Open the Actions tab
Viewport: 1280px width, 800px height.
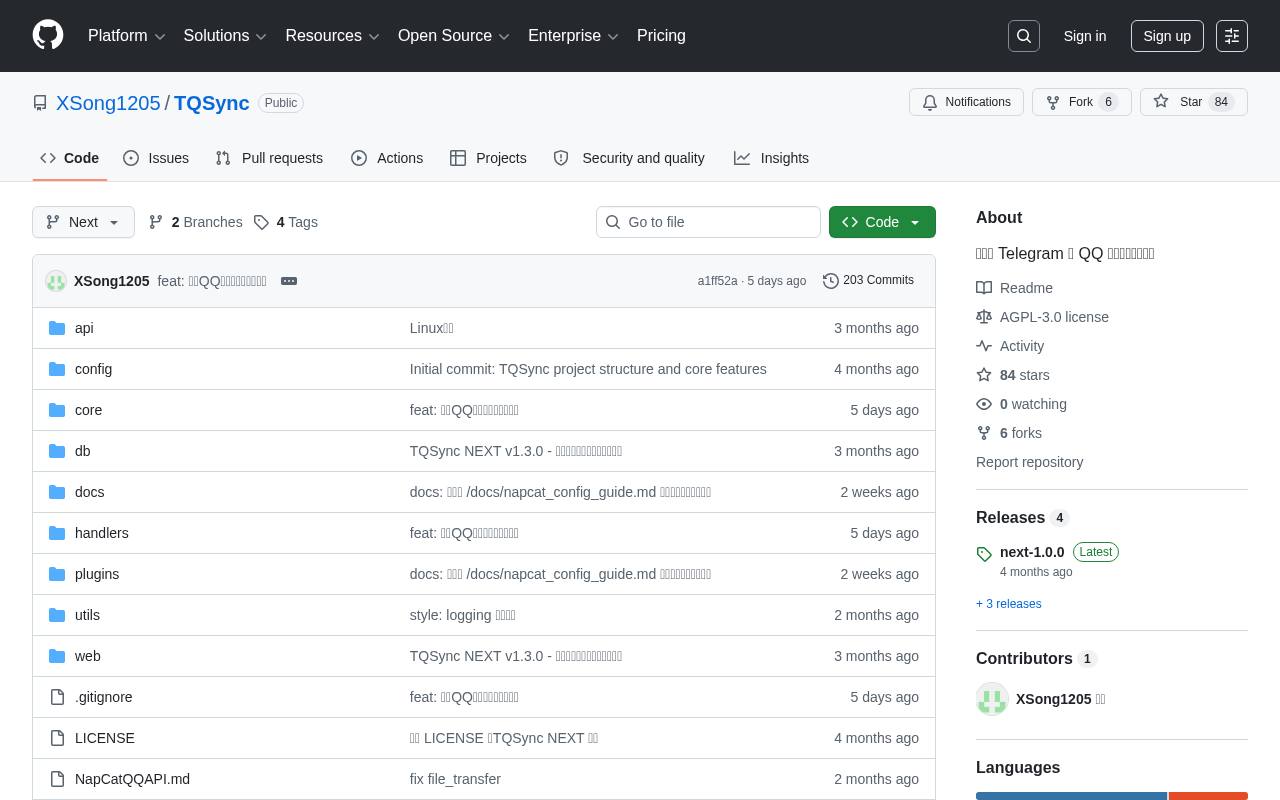(x=387, y=158)
